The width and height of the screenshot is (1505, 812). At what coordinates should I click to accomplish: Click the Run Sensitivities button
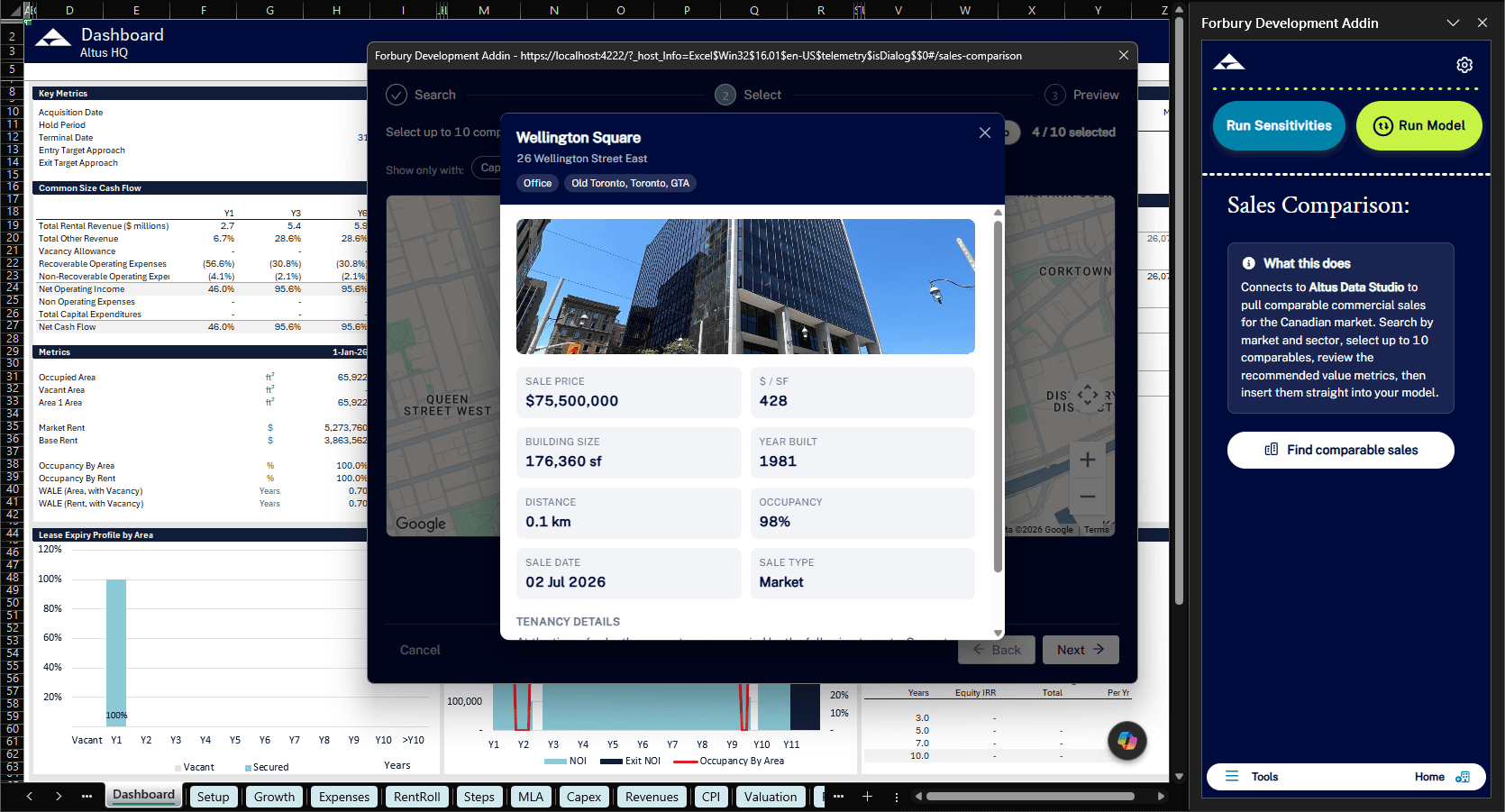(1279, 126)
